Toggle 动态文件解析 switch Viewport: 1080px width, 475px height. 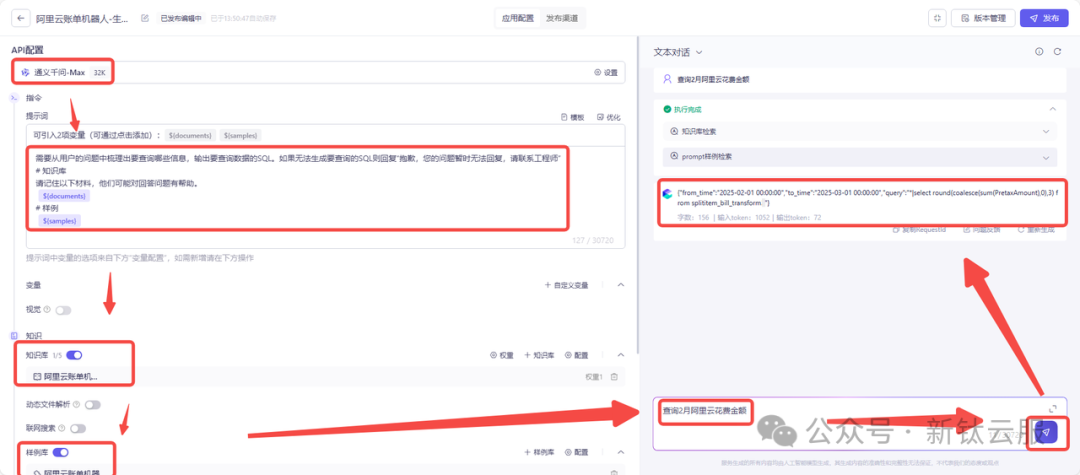point(92,405)
